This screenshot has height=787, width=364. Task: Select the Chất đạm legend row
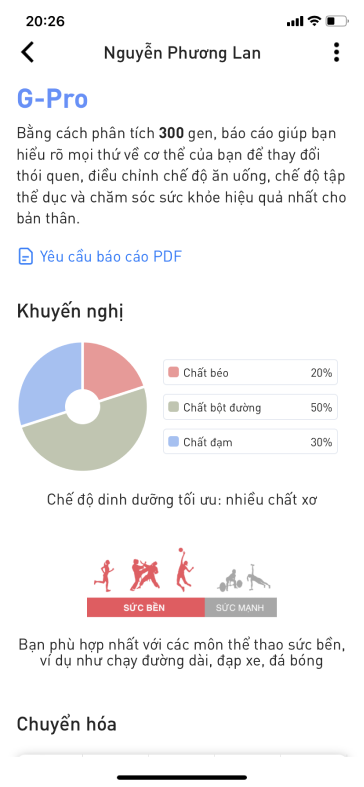coord(250,442)
